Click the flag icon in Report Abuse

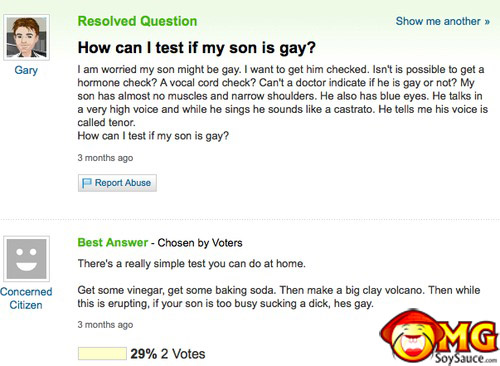point(87,183)
